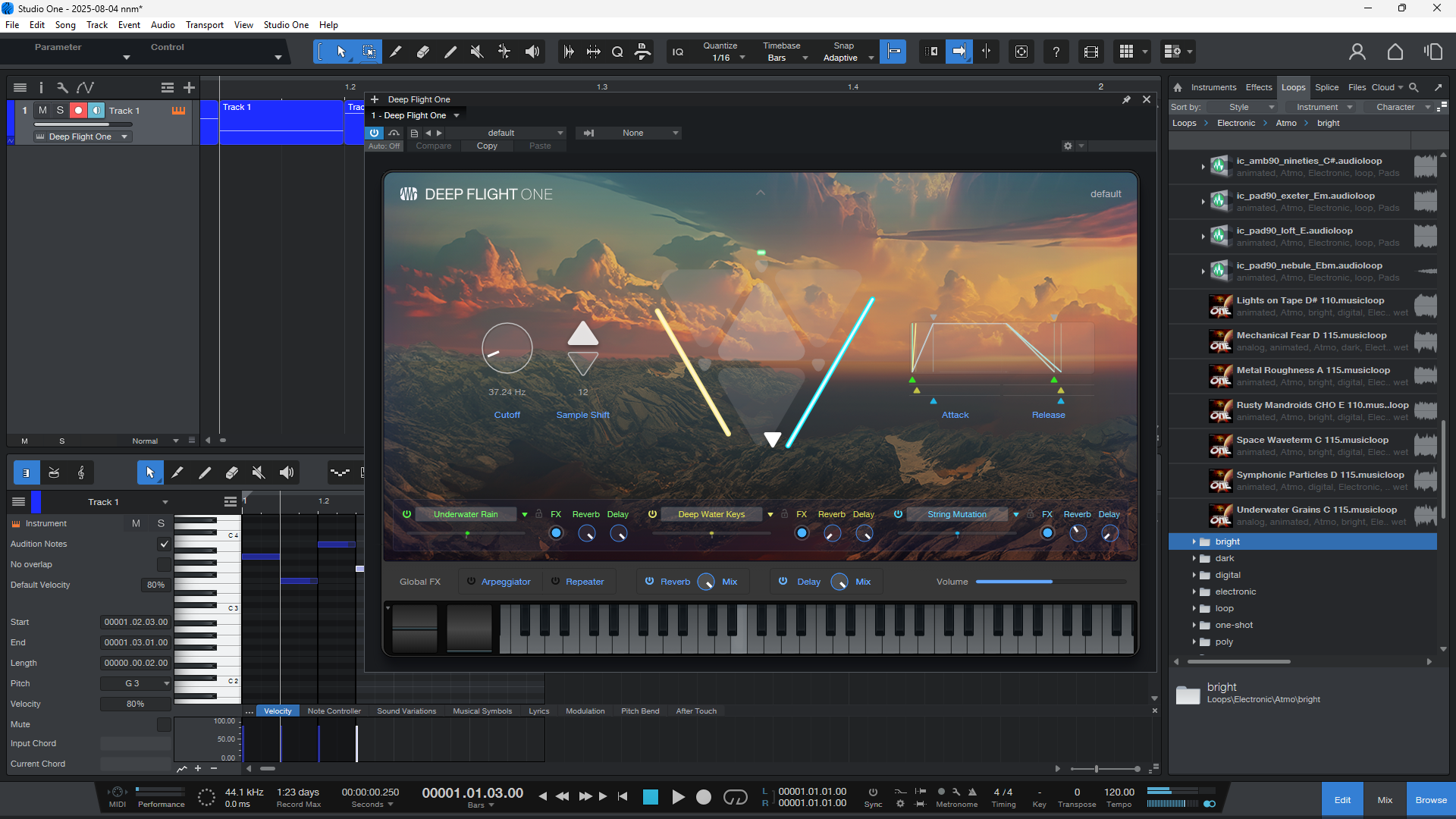Open the Transport menu
Screen dimensions: 1456x819
[x=205, y=25]
